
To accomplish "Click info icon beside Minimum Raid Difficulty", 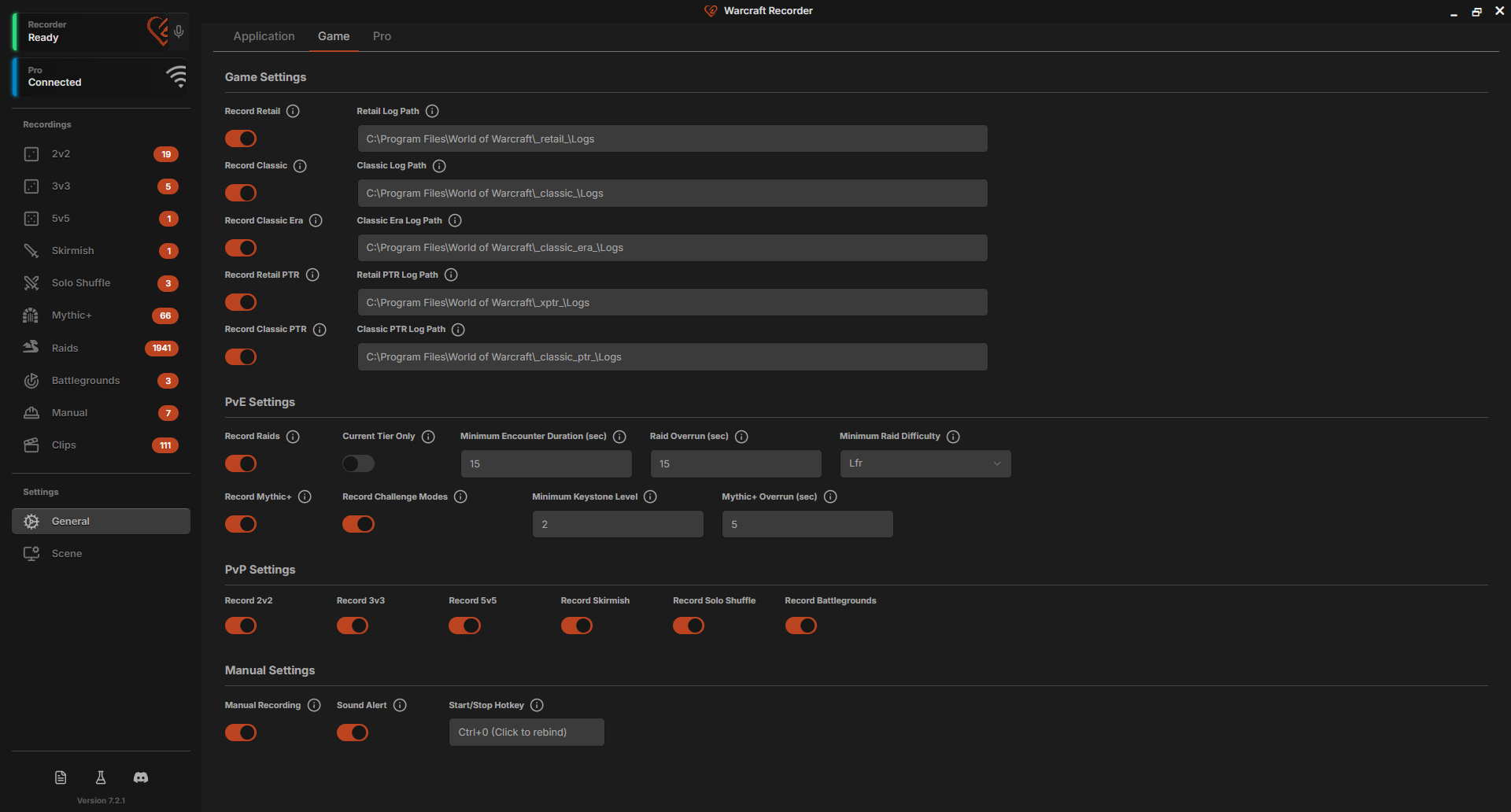I will coord(953,437).
